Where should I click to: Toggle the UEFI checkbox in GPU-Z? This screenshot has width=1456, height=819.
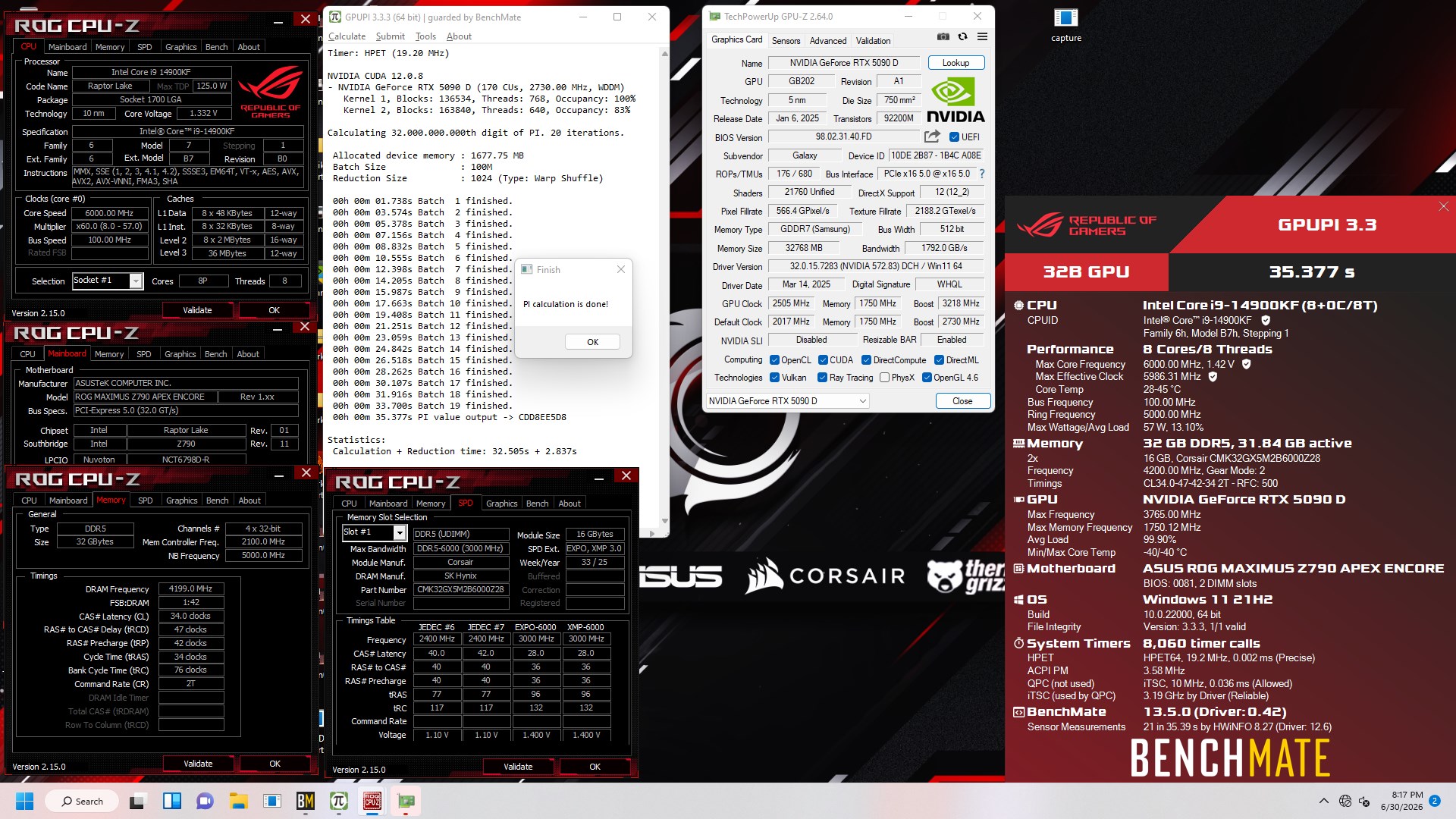954,137
